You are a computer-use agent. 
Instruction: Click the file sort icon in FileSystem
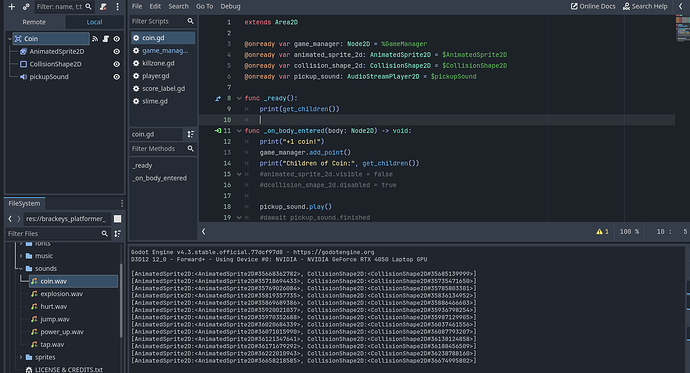(x=117, y=234)
